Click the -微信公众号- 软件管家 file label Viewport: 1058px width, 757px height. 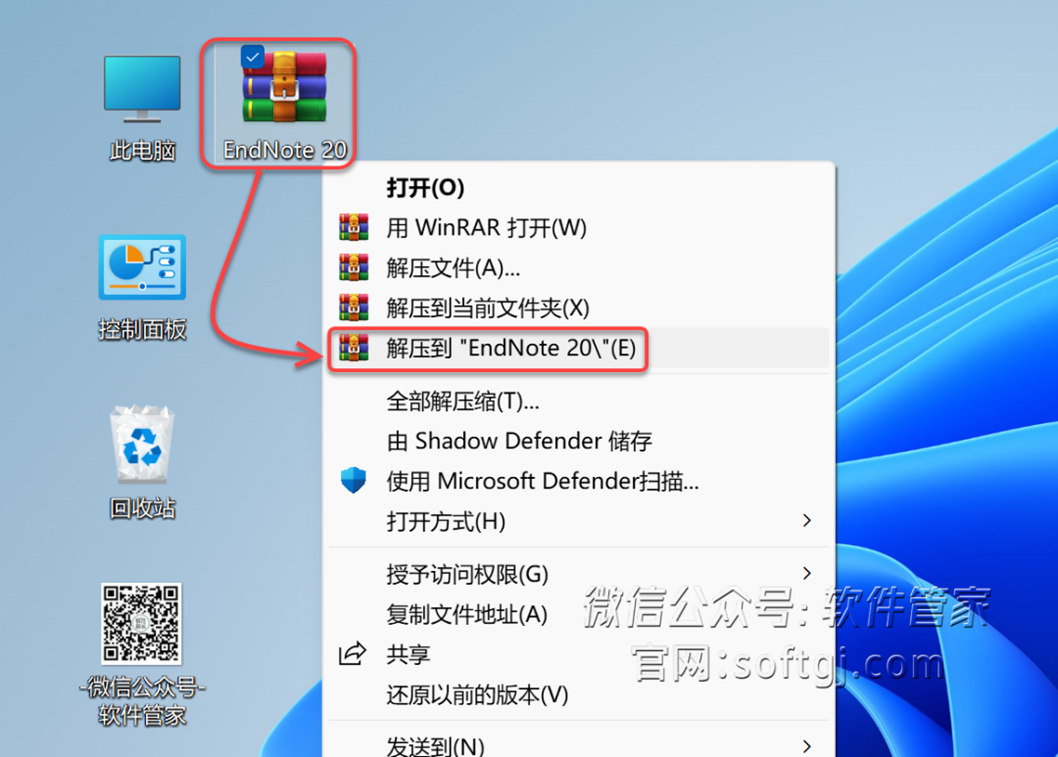142,701
